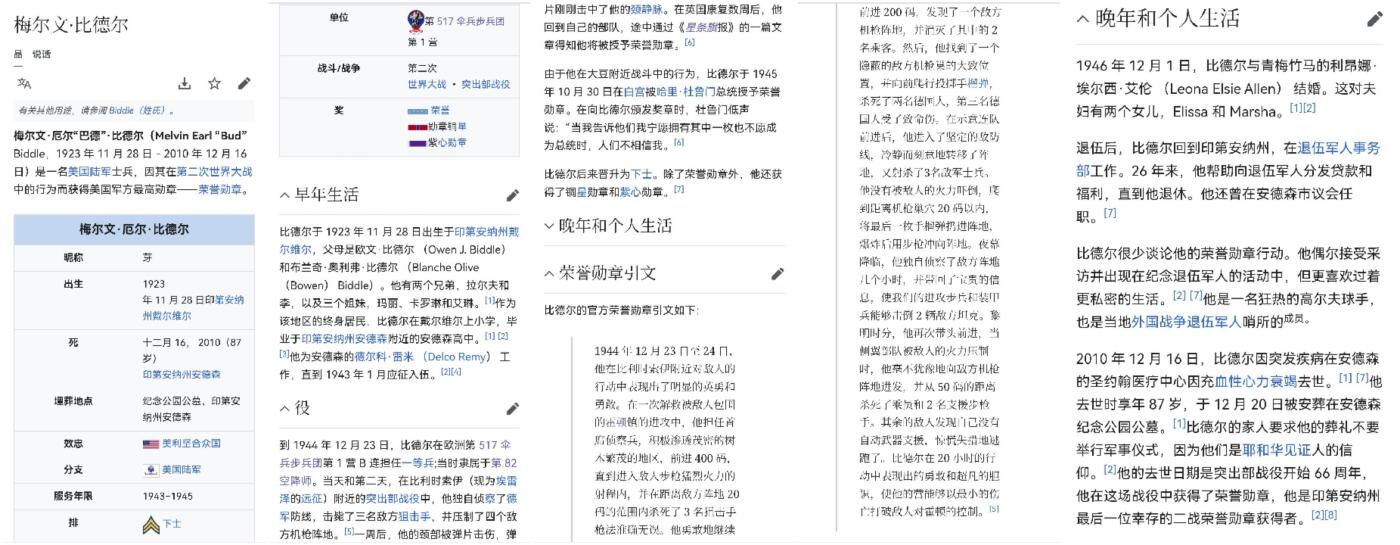Click the 昵称 value 芽
1400x545 pixels.
147,257
